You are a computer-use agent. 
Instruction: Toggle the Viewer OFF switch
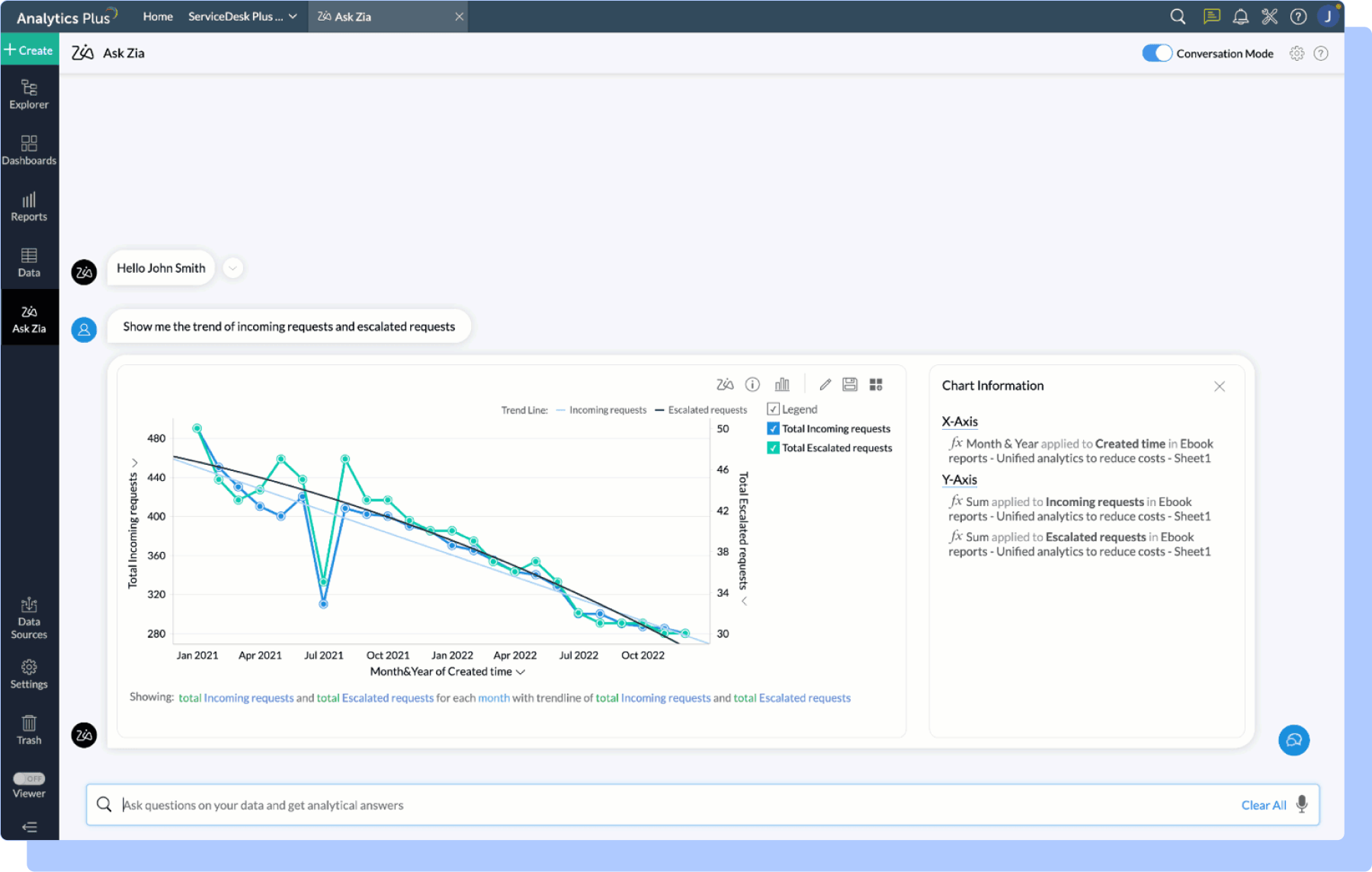(x=29, y=778)
